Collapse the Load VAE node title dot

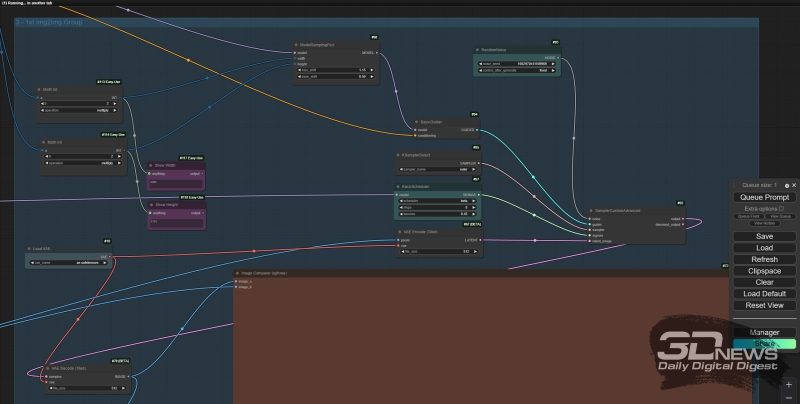(29, 248)
